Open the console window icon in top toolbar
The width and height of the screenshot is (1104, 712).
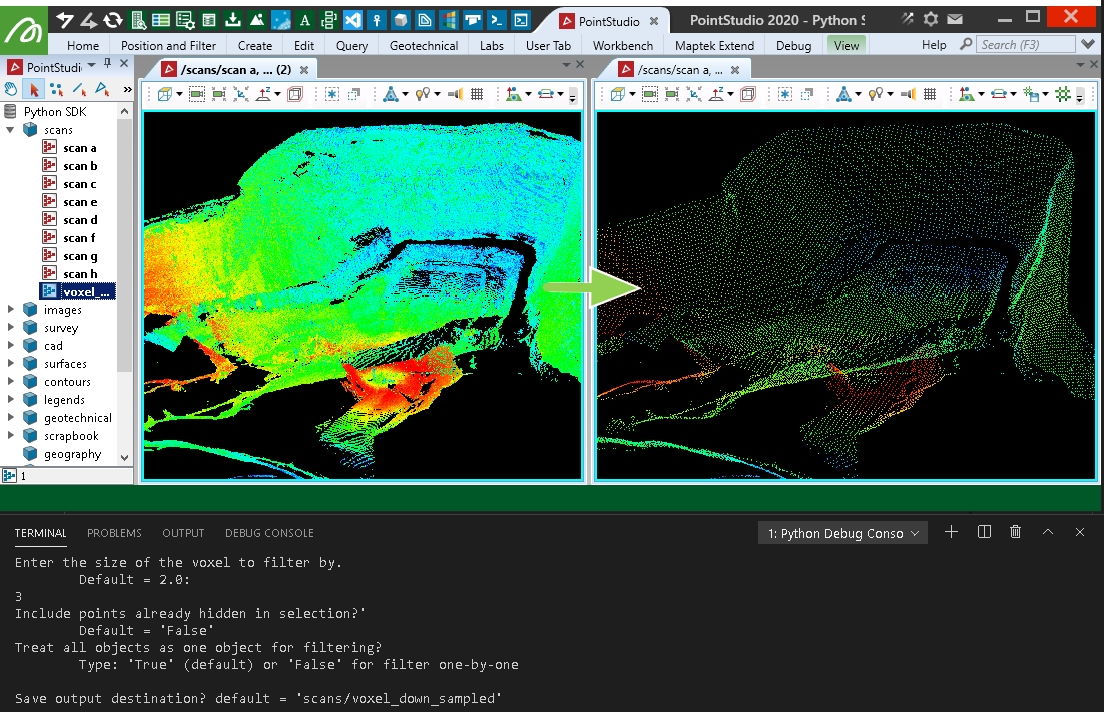coord(520,20)
